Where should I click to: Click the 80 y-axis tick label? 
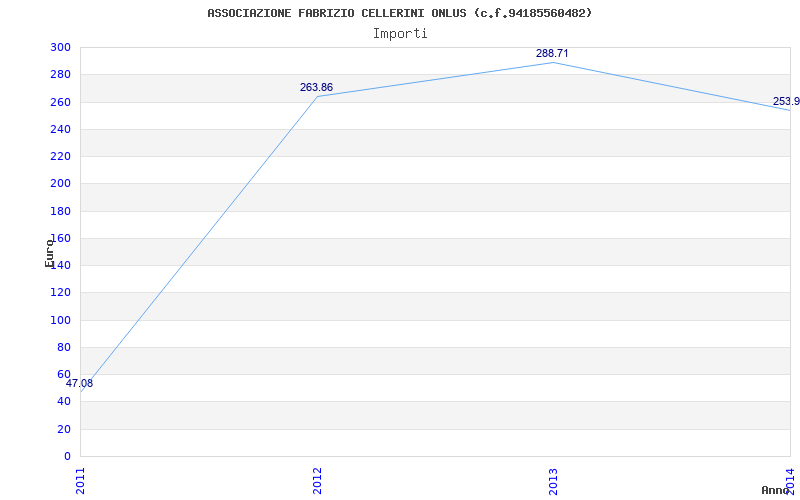tap(64, 347)
